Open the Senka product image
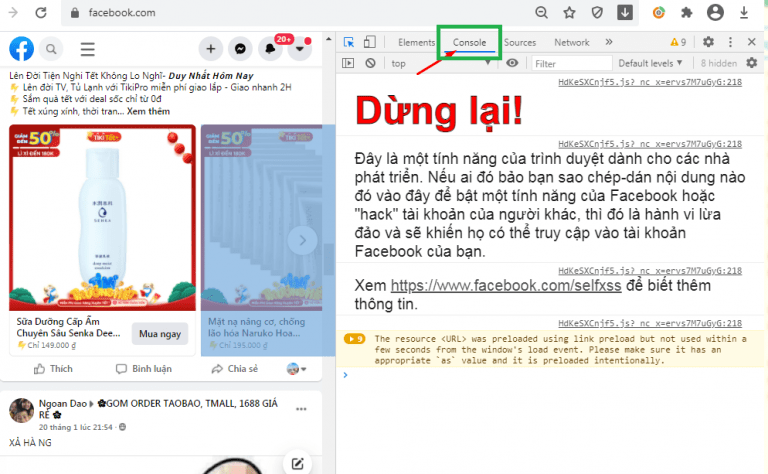The width and height of the screenshot is (768, 474). point(102,218)
